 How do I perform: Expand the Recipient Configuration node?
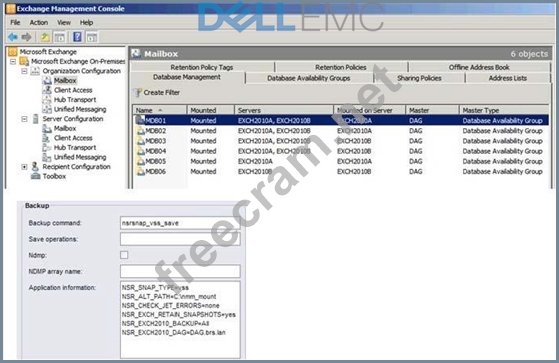[x=24, y=167]
